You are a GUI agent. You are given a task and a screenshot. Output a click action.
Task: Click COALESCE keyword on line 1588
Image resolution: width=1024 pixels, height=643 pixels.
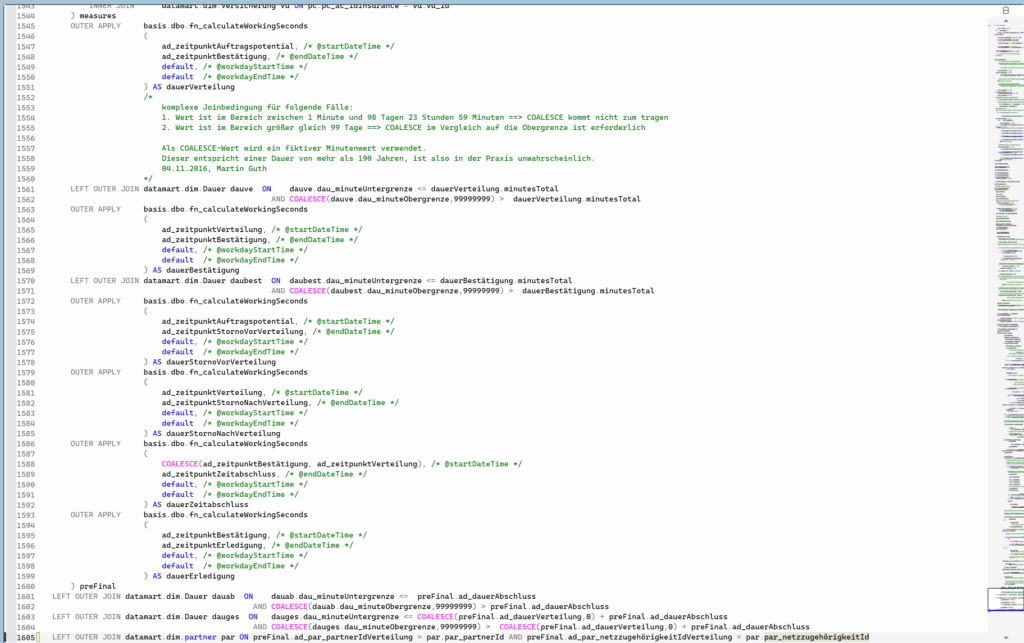[180, 464]
